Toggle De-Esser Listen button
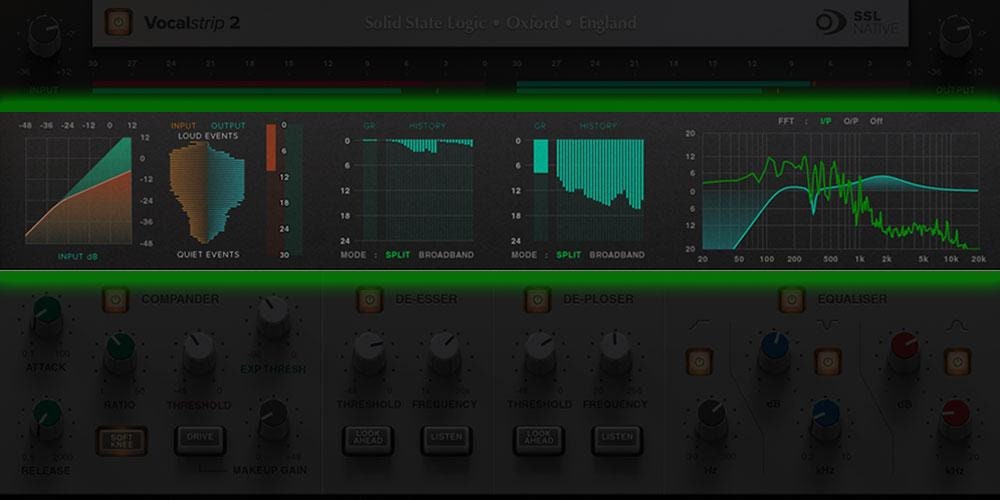 [x=446, y=440]
